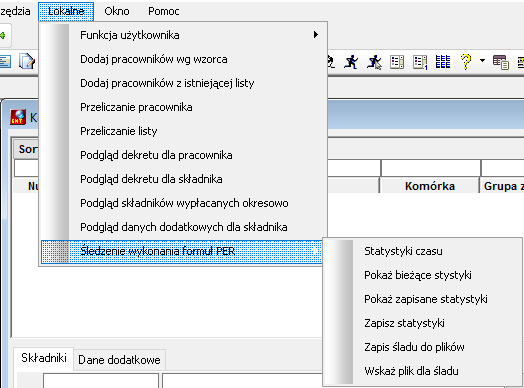The image size is (524, 388).
Task: Click the CNT window icon
Action: tap(18, 117)
